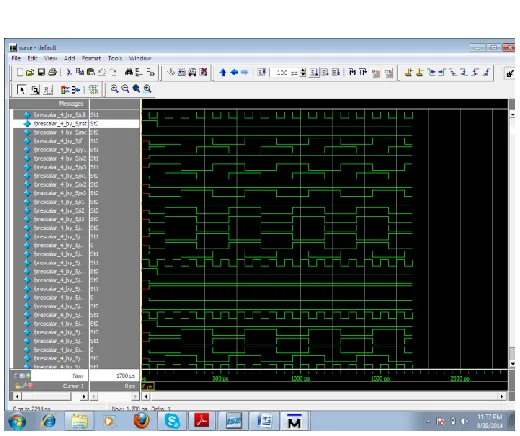
Task: Open the View menu
Action: coord(51,58)
